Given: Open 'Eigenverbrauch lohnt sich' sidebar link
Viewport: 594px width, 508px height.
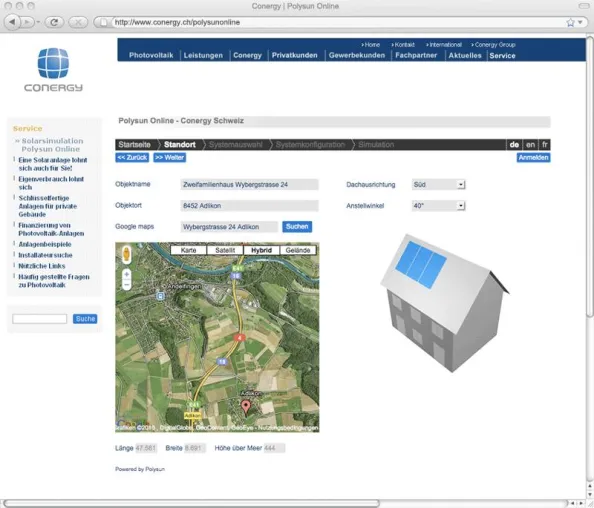Looking at the screenshot, I should 51,183.
